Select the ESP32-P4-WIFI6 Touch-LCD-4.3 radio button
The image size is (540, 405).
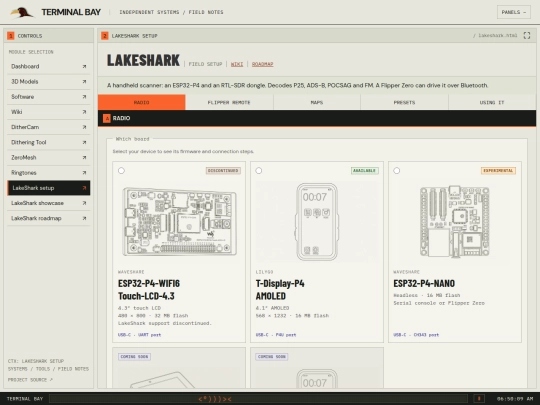[121, 170]
